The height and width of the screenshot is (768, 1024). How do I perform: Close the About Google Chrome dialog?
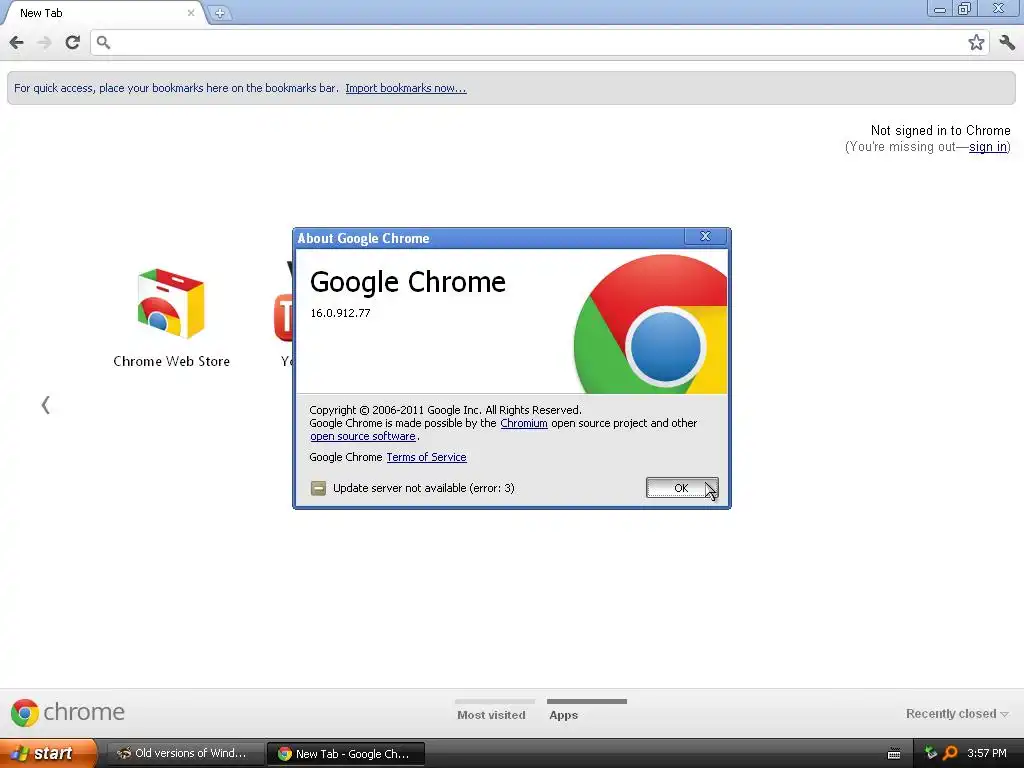[x=705, y=236]
